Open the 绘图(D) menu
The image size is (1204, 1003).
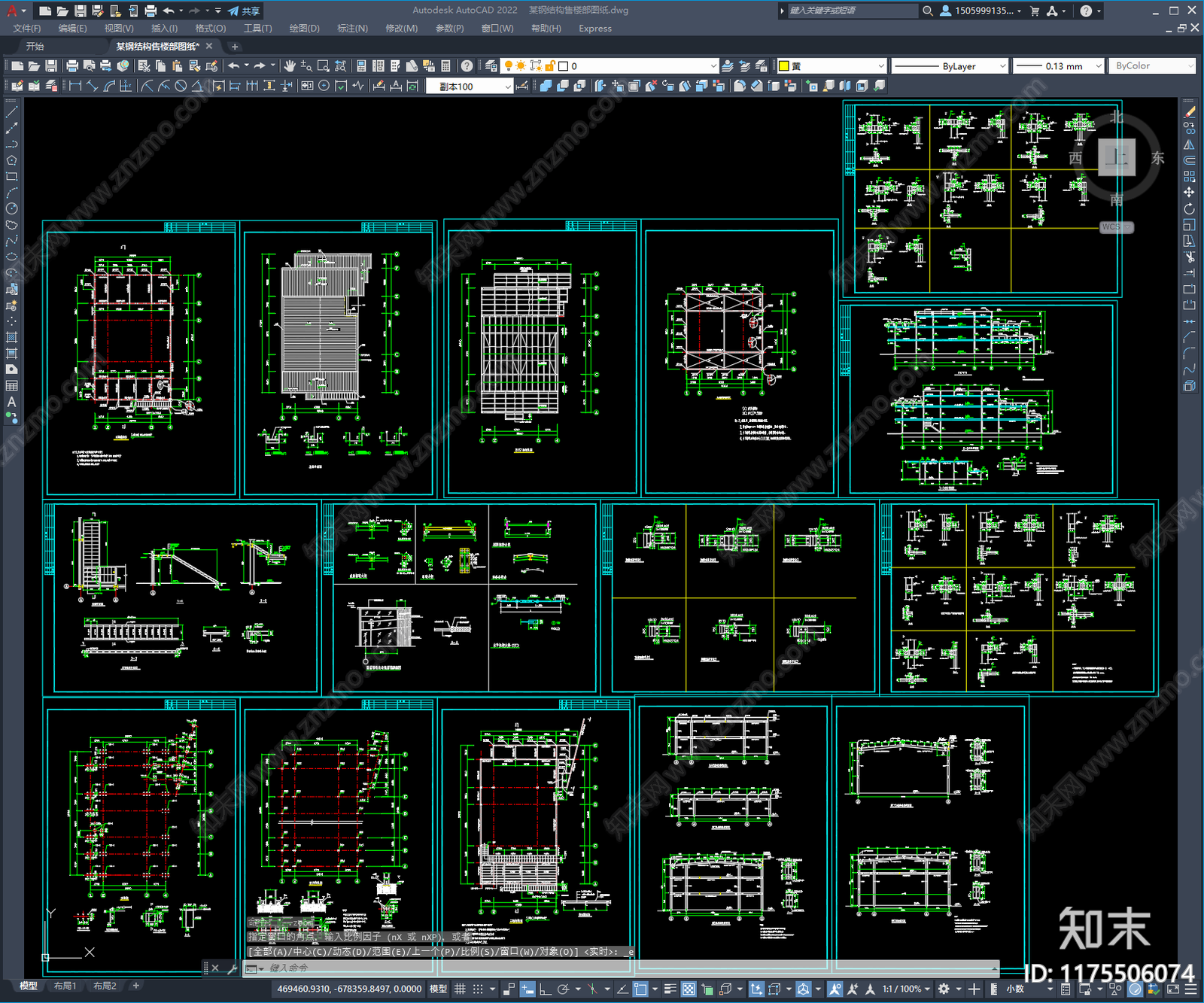[305, 29]
